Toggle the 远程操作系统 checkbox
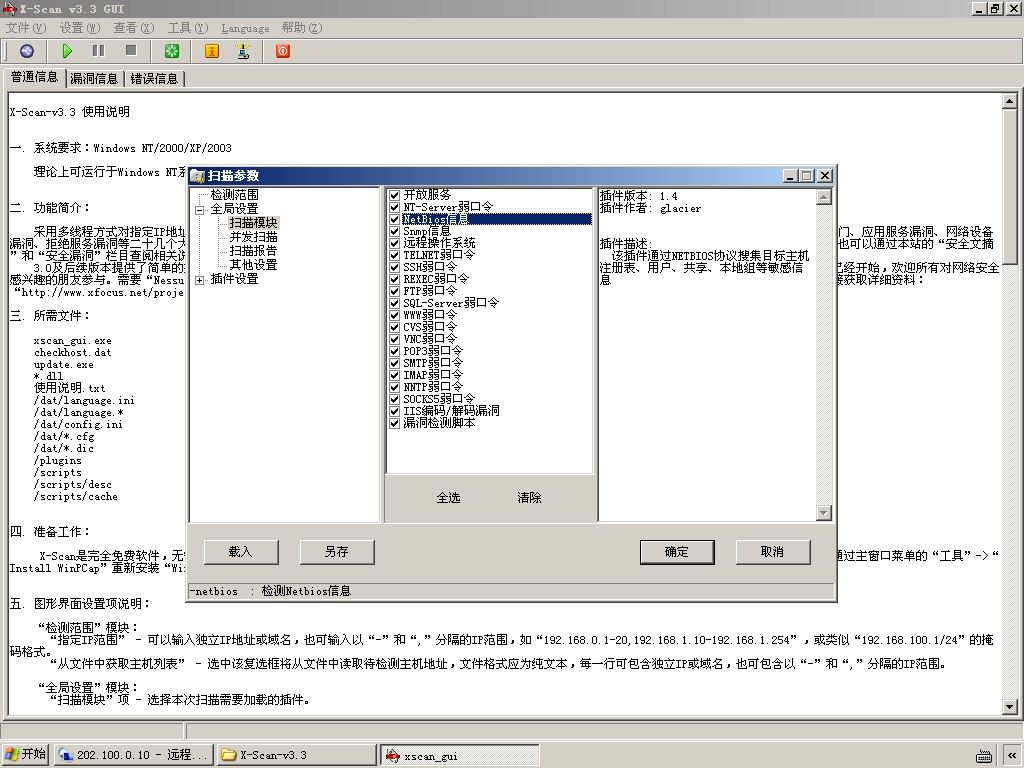The width and height of the screenshot is (1024, 768). coord(394,243)
